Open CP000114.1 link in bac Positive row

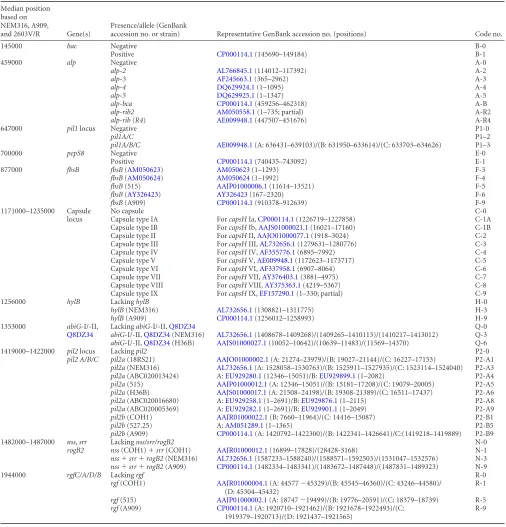click(x=234, y=54)
